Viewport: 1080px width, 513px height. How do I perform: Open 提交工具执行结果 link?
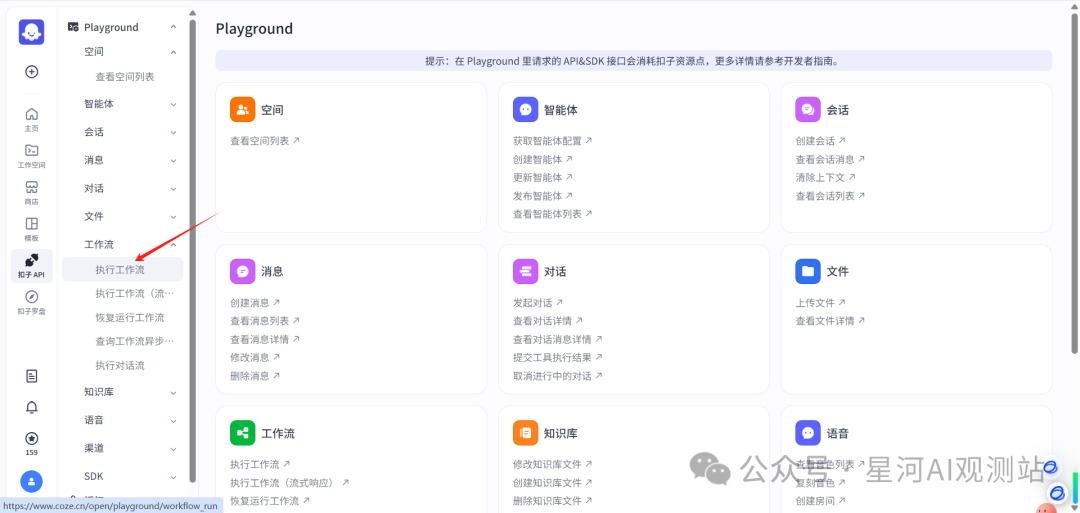[x=558, y=357]
